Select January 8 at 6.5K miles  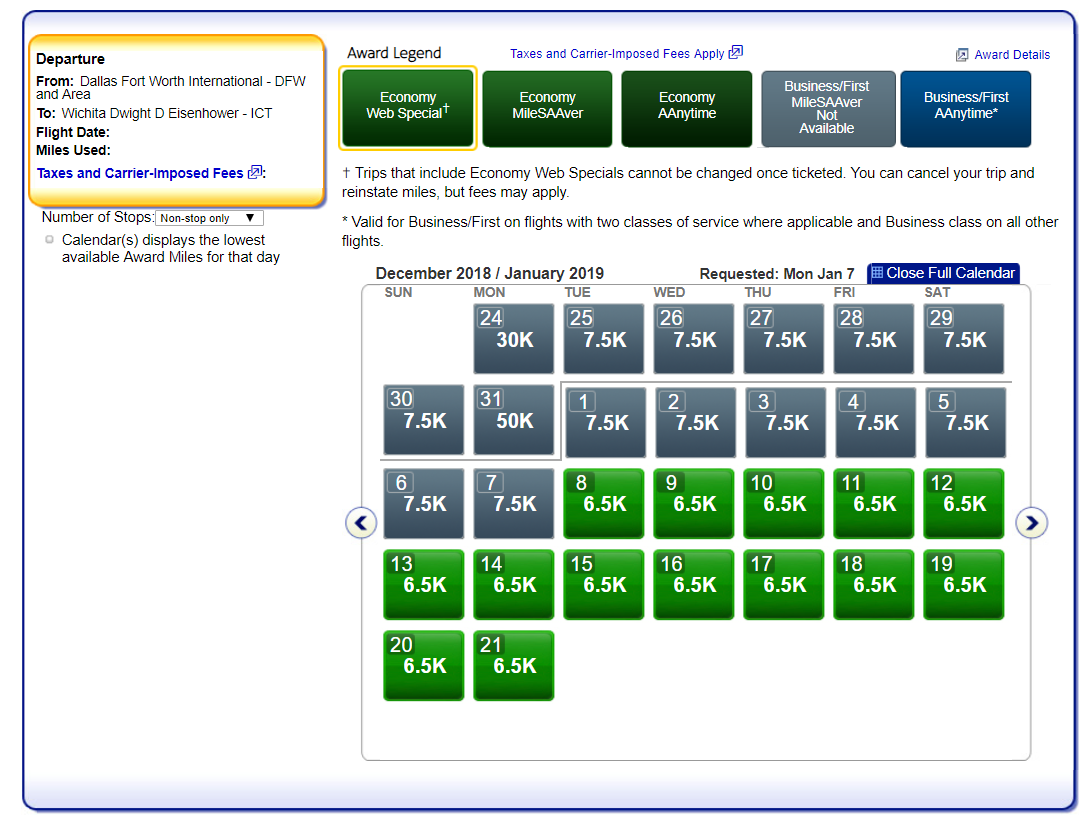click(x=603, y=503)
